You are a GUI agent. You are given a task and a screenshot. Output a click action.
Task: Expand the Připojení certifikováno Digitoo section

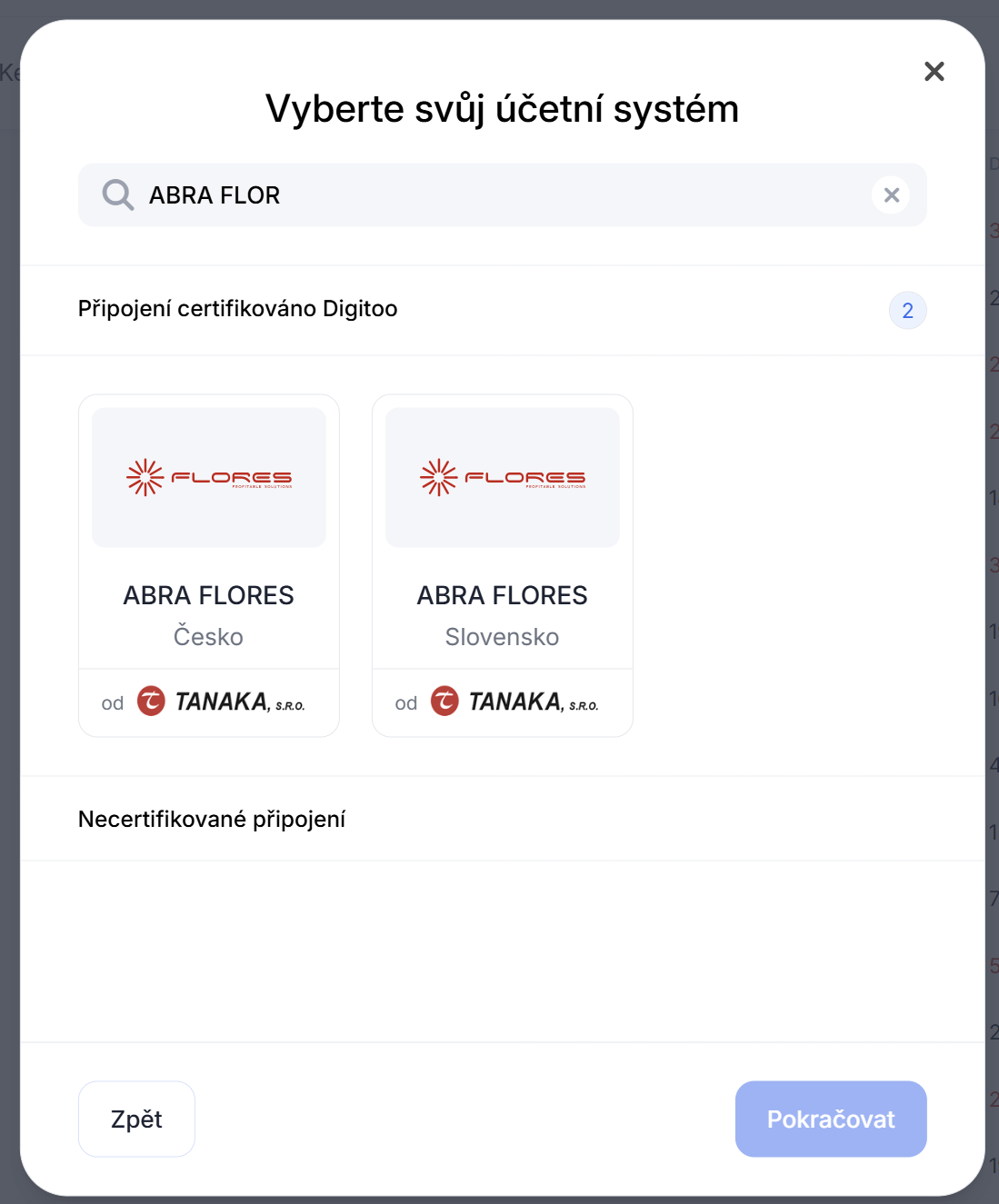click(x=238, y=309)
